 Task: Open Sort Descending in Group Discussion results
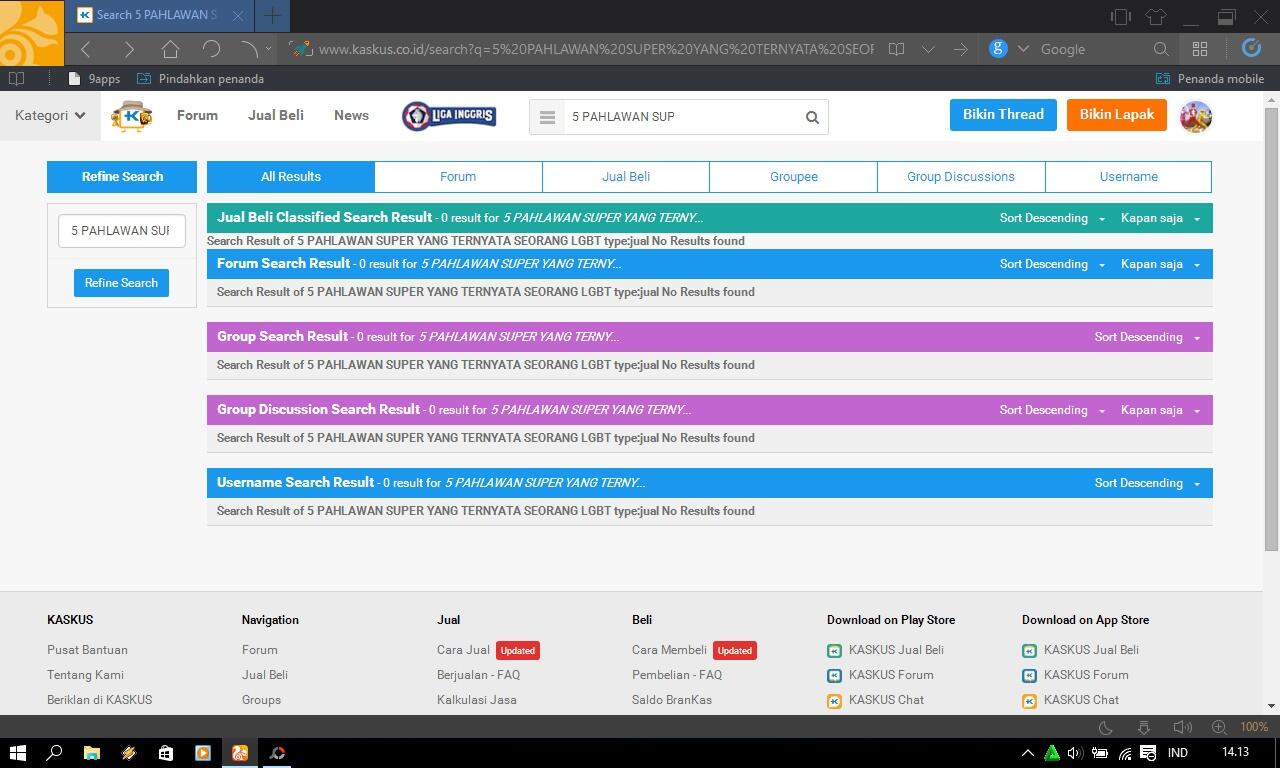[x=1052, y=410]
